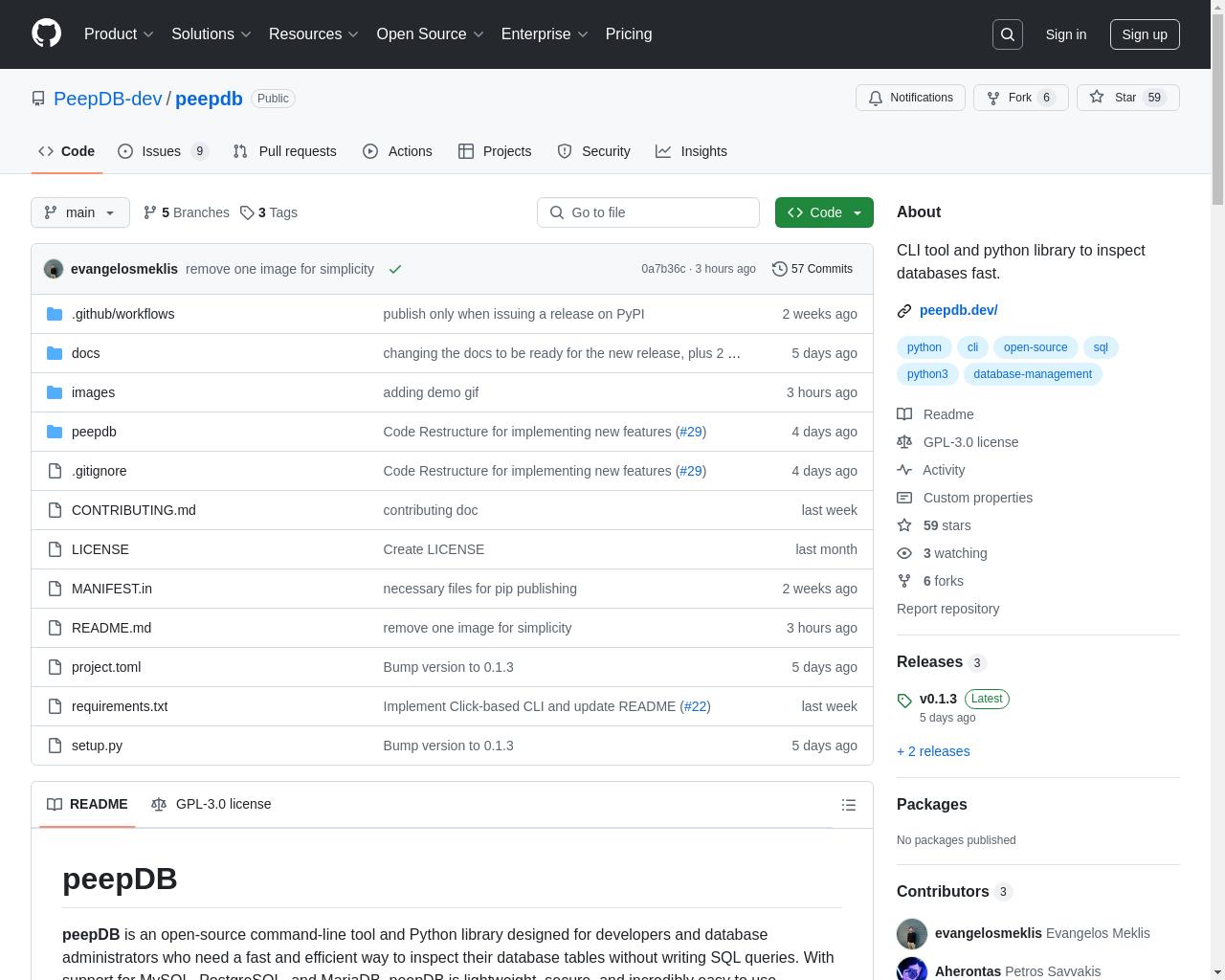Viewport: 1225px width, 980px height.
Task: Open the requirements.txt file
Action: [120, 706]
